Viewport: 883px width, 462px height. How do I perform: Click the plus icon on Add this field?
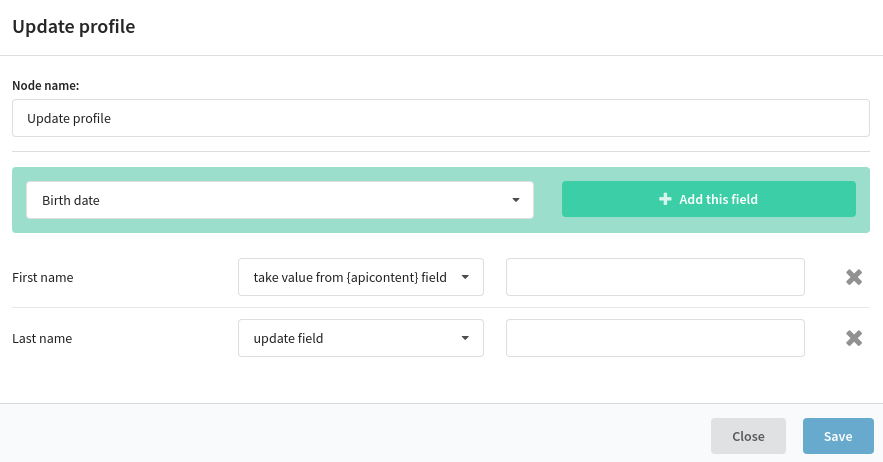tap(665, 199)
